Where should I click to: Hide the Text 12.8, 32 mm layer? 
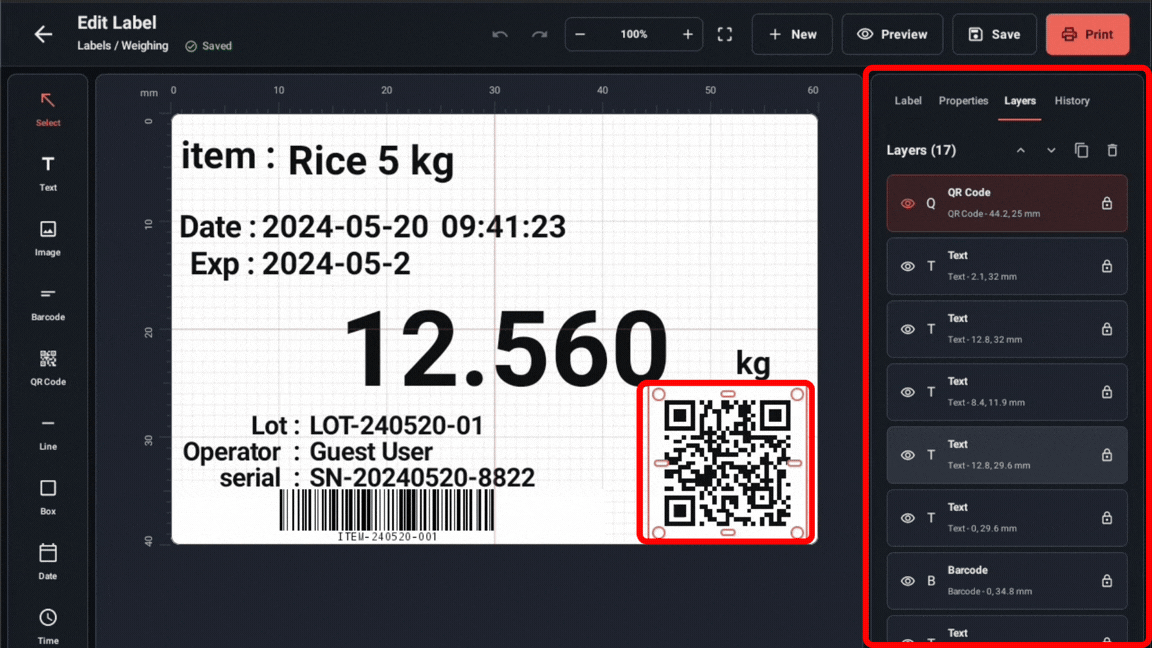point(908,329)
